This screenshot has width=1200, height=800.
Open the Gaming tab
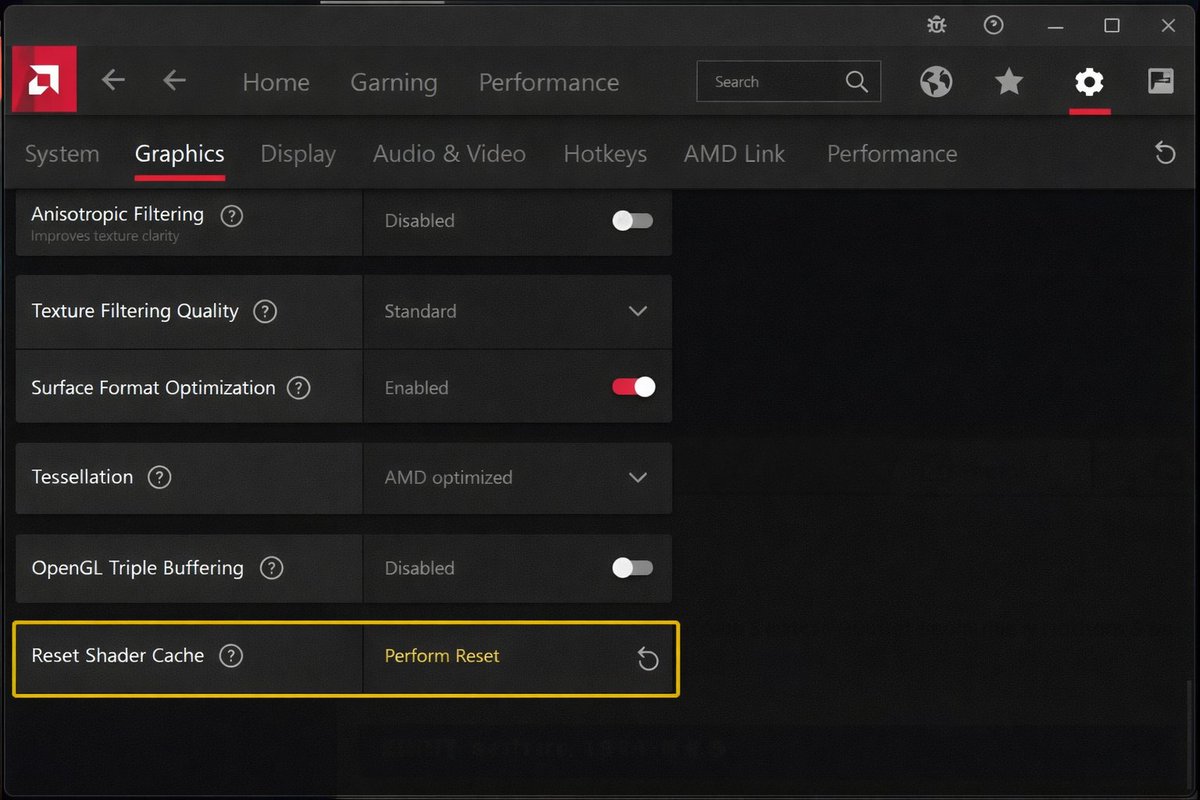pos(394,82)
